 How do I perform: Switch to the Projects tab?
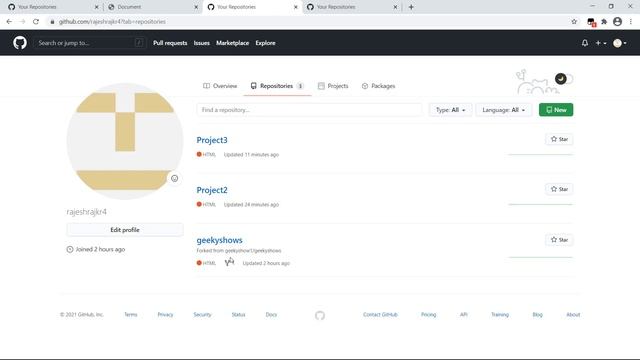[333, 86]
